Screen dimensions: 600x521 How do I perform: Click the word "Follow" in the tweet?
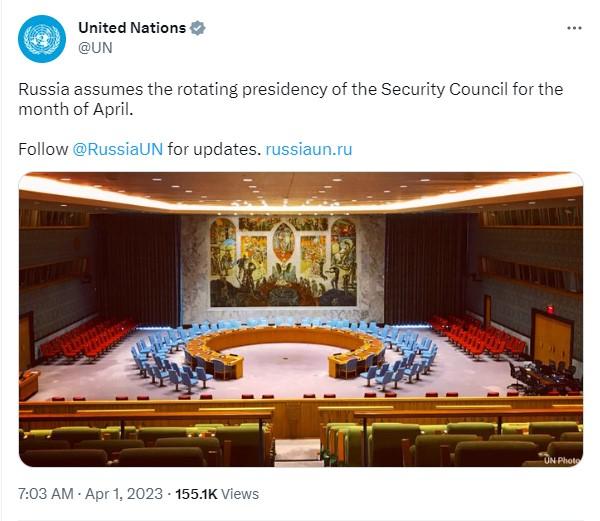pos(43,149)
